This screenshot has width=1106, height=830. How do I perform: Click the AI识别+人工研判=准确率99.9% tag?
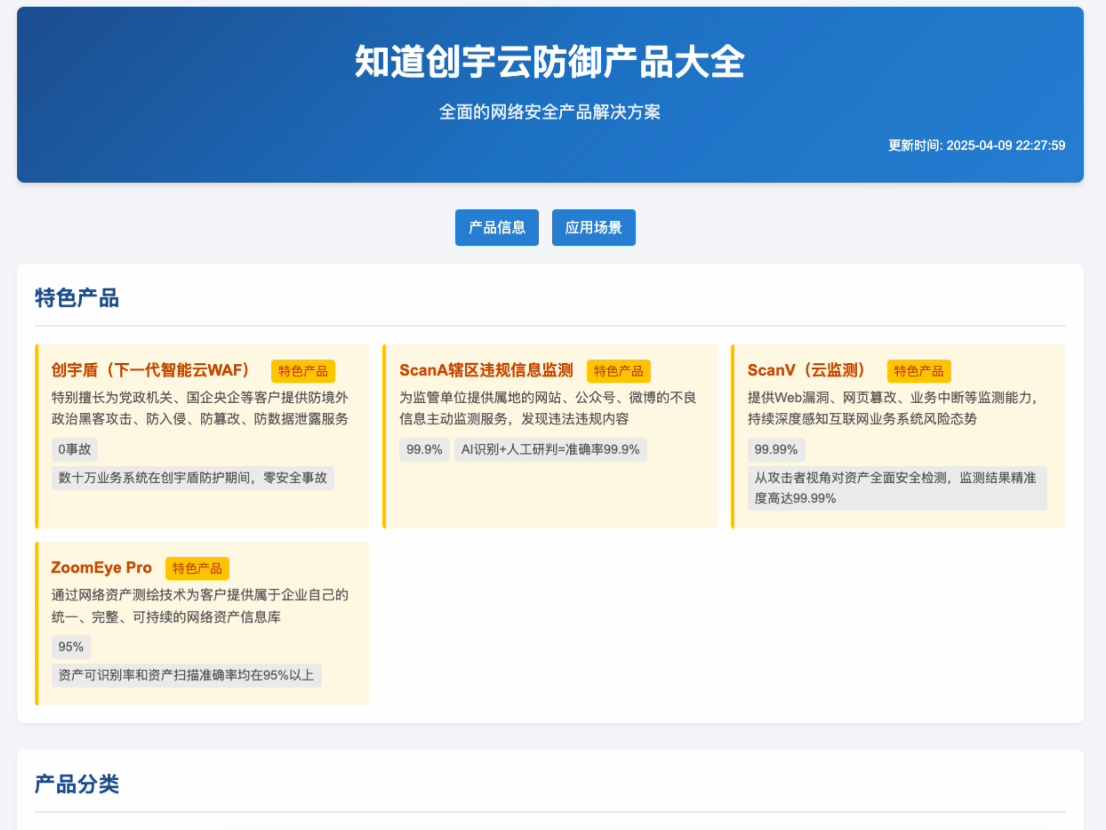click(x=550, y=449)
